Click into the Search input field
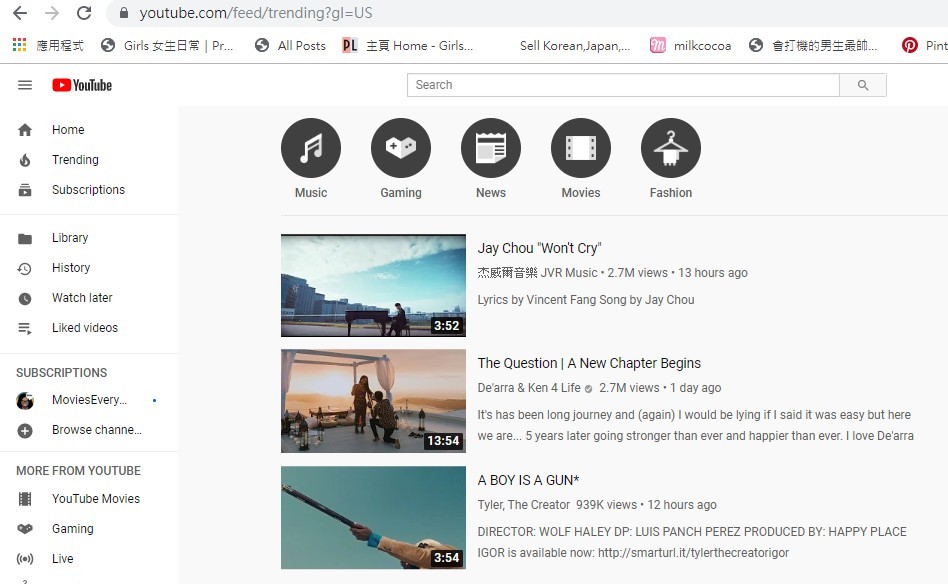 click(x=622, y=85)
